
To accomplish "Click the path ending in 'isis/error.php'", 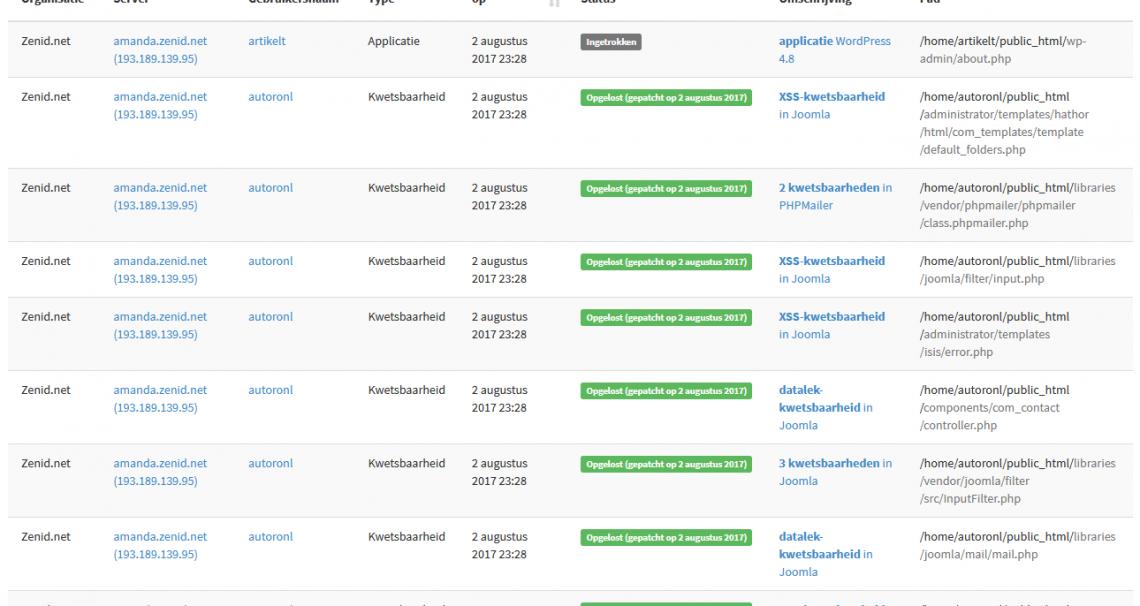I will [995, 334].
